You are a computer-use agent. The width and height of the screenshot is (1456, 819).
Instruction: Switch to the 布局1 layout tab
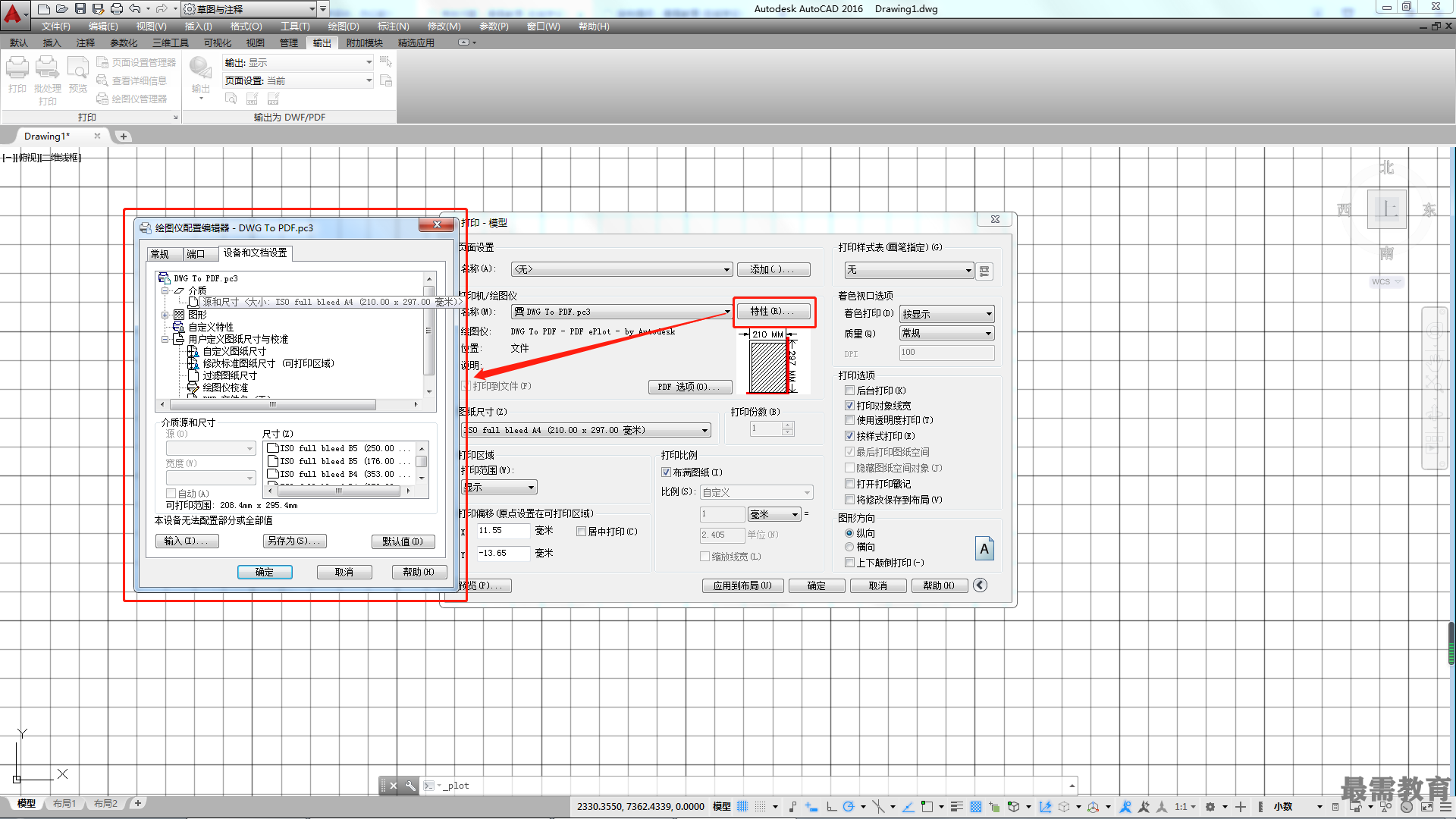[64, 804]
